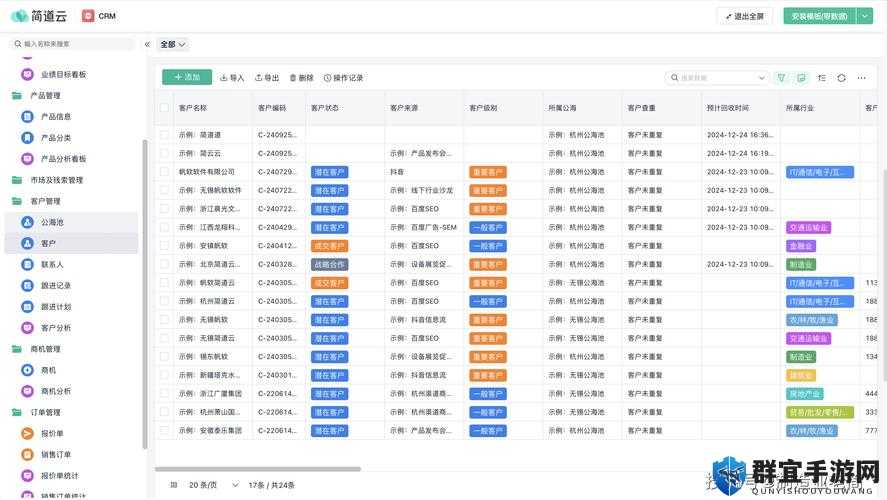Open 报价单统计 icon in sidebar

pyautogui.click(x=27, y=476)
